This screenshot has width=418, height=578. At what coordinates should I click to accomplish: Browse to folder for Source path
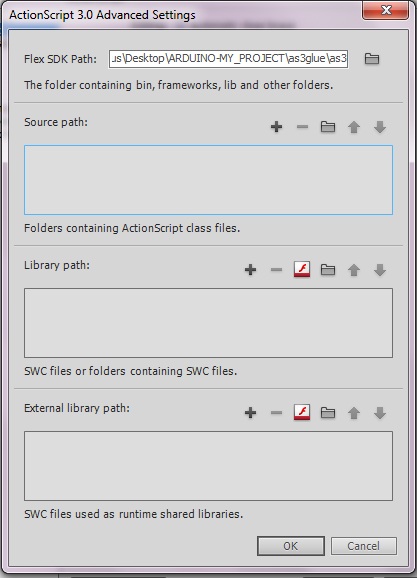[328, 127]
